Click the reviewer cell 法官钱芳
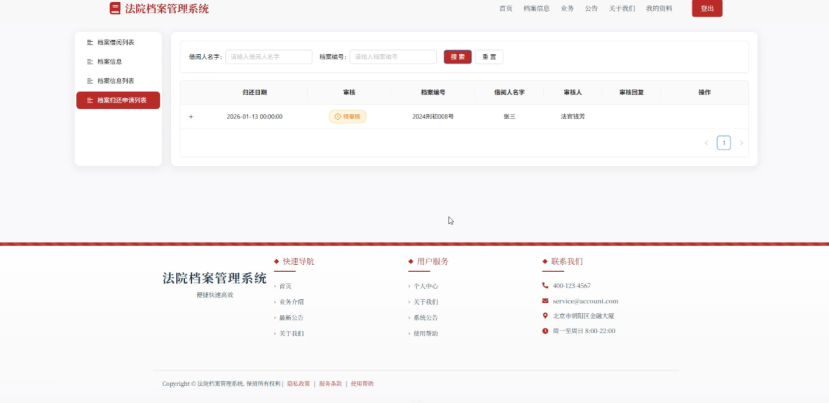The height and width of the screenshot is (403, 829). [x=573, y=116]
